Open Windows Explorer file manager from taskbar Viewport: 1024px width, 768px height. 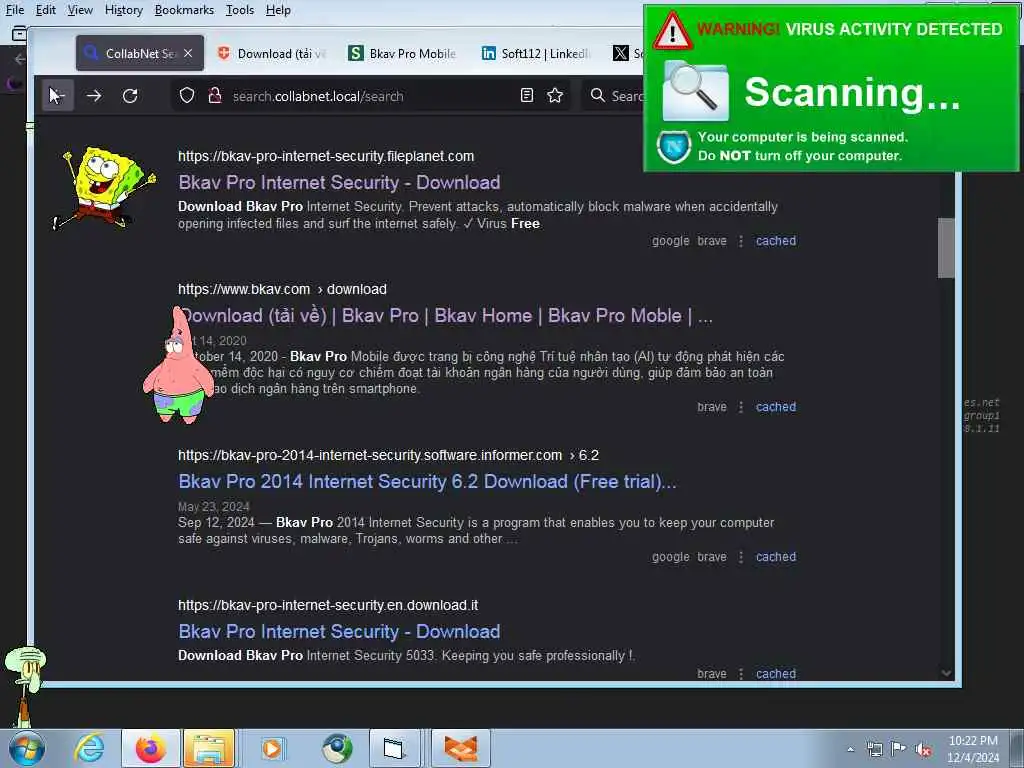pos(209,748)
